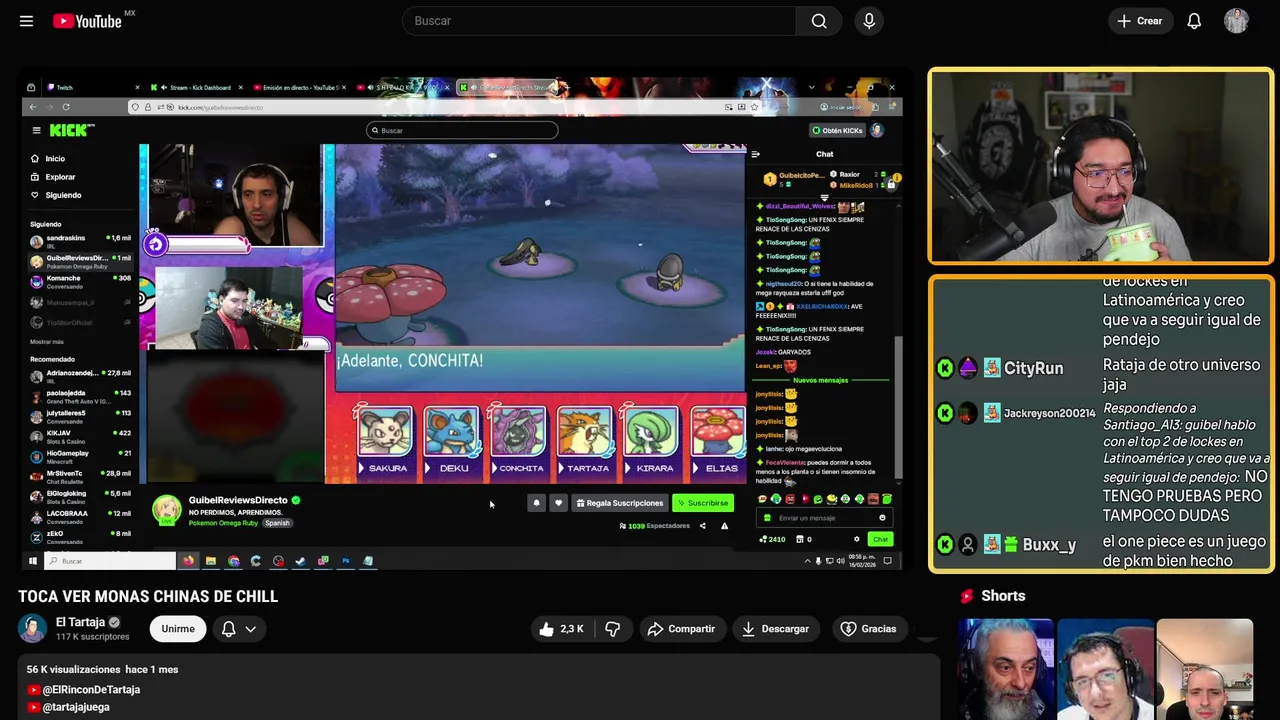This screenshot has width=1280, height=720.
Task: Switch to Emisión en directo YouTube tab
Action: tap(298, 87)
